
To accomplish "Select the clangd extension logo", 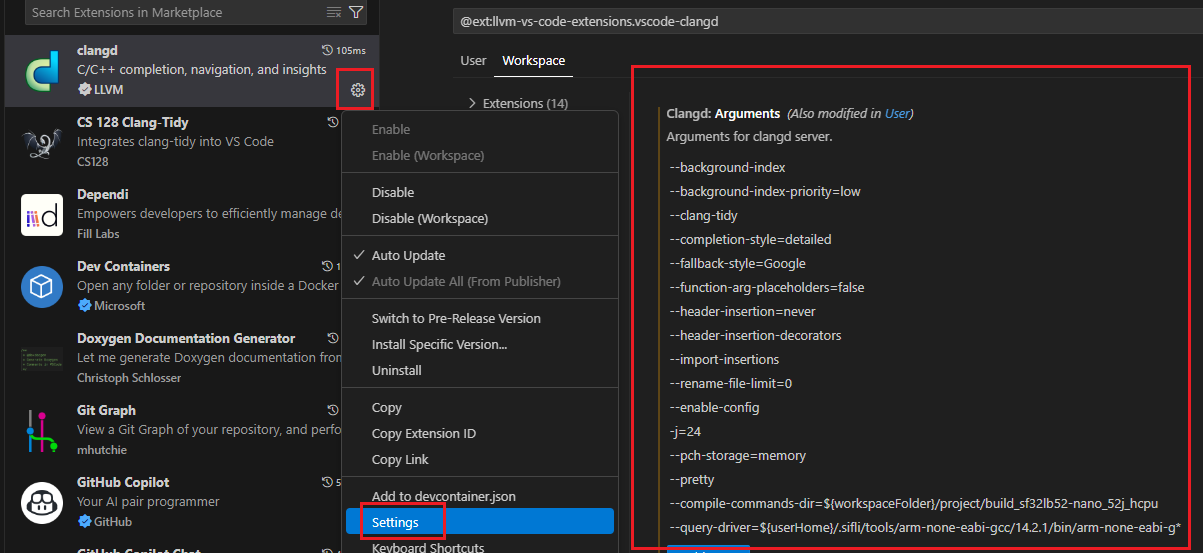I will coord(42,71).
